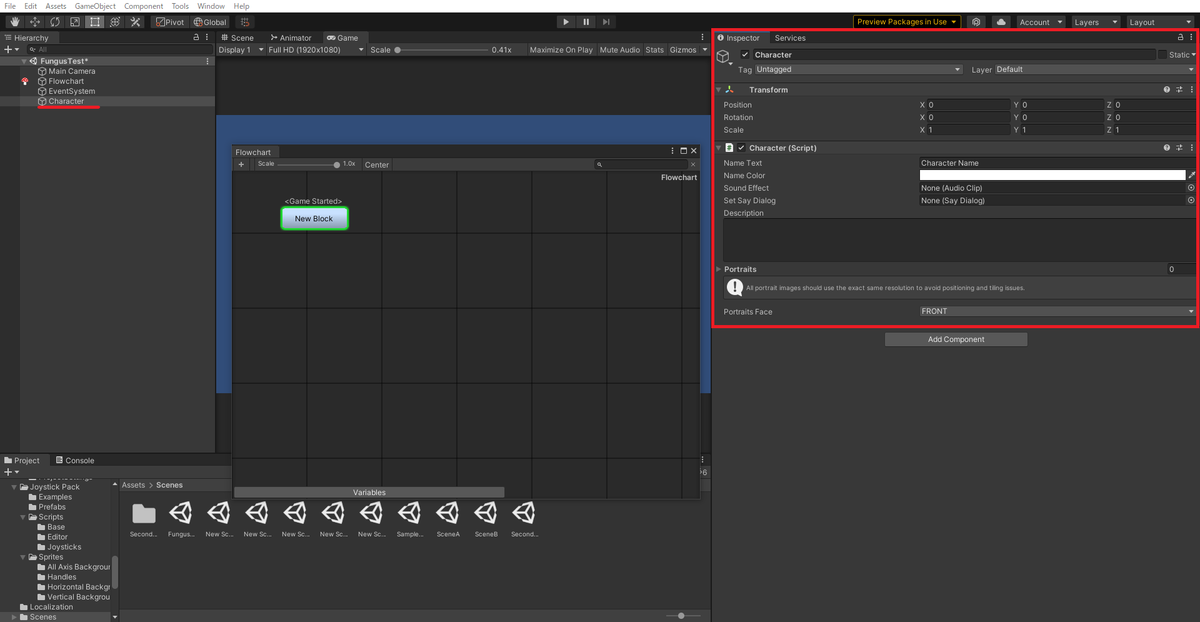Select the Hand tool in the toolbar
The image size is (1200, 622).
pos(15,22)
